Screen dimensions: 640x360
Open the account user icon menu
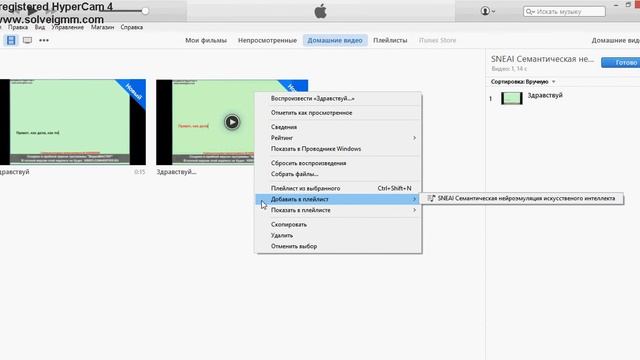(x=488, y=11)
